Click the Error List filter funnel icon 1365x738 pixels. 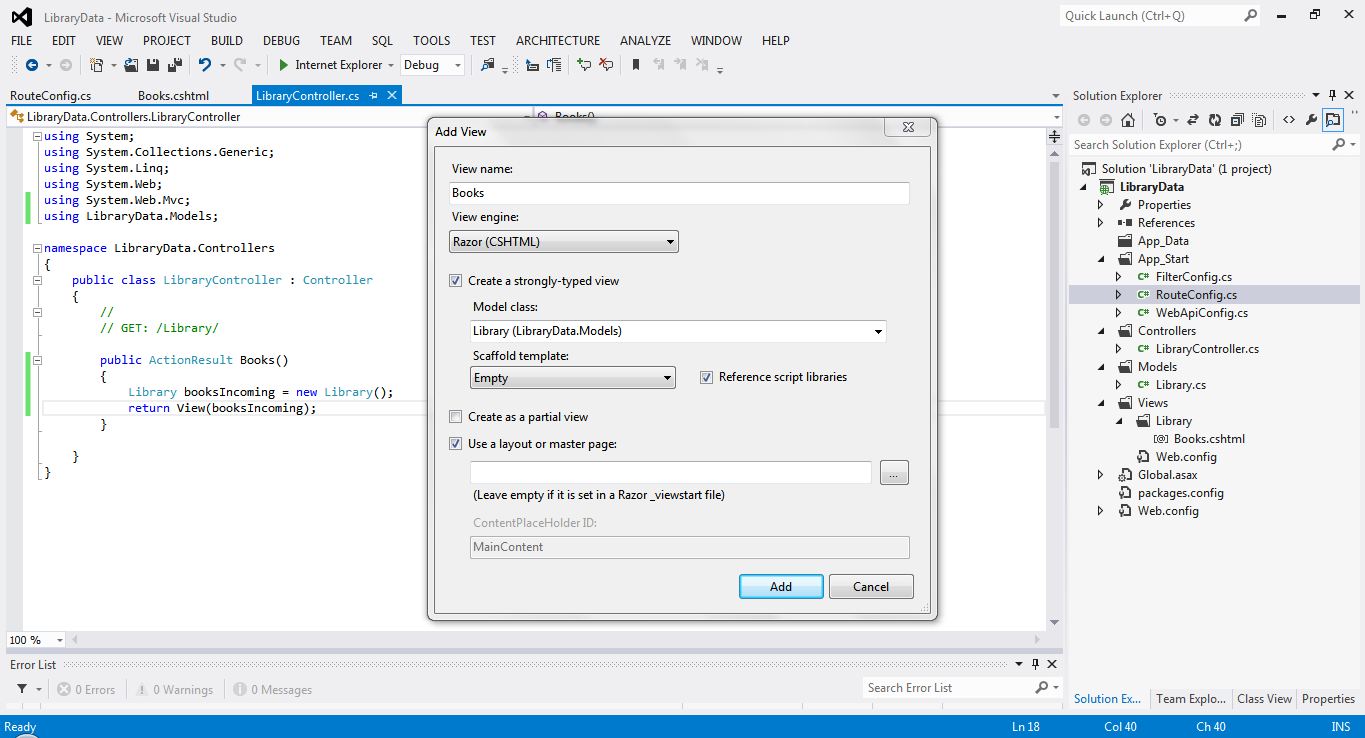tap(21, 689)
